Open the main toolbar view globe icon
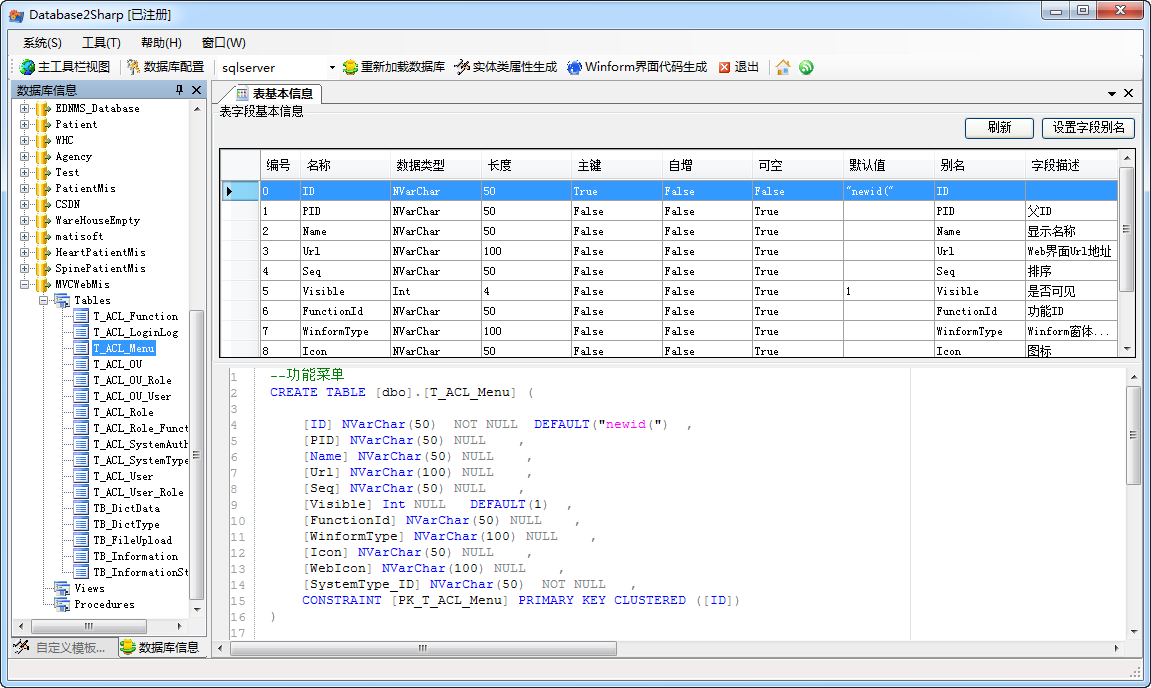 pyautogui.click(x=27, y=67)
